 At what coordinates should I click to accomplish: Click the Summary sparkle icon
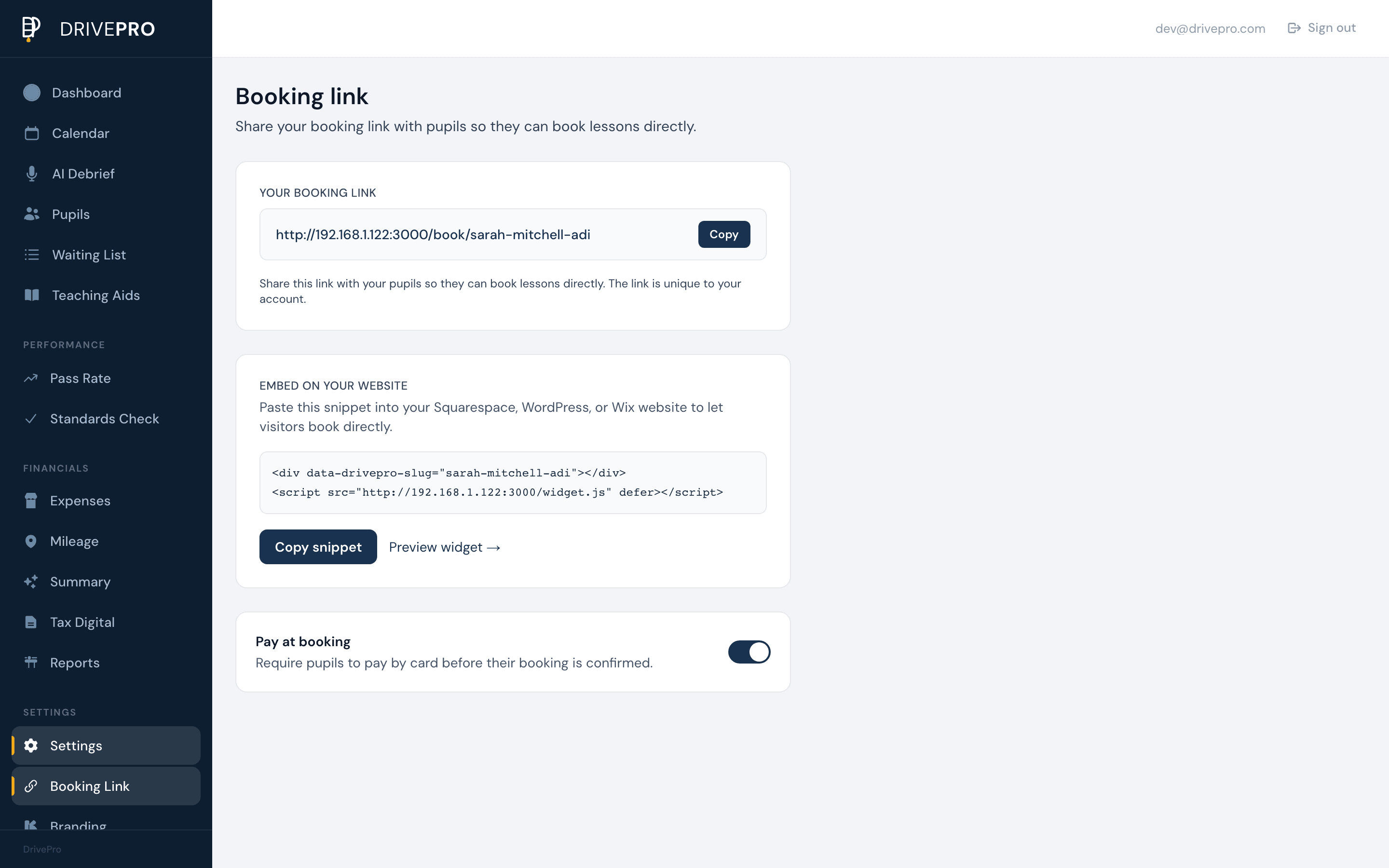(31, 582)
